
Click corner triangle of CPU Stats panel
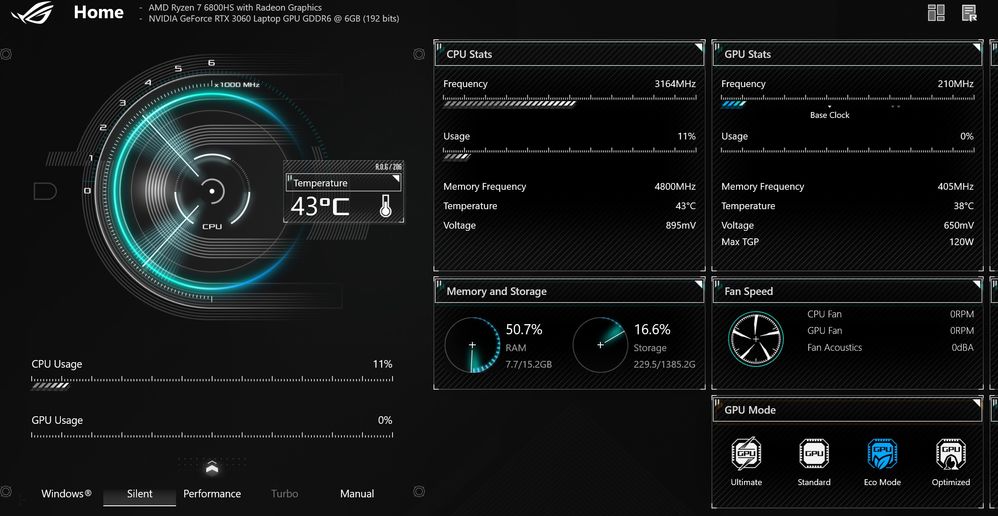tap(698, 47)
